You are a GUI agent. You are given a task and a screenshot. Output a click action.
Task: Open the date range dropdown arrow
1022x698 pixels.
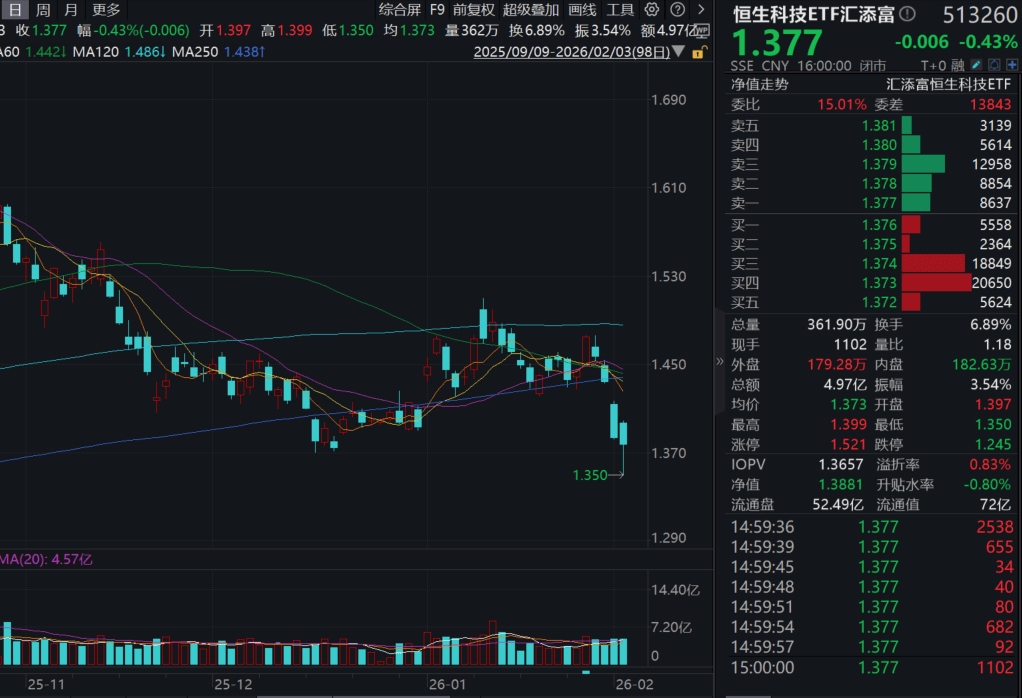(680, 50)
